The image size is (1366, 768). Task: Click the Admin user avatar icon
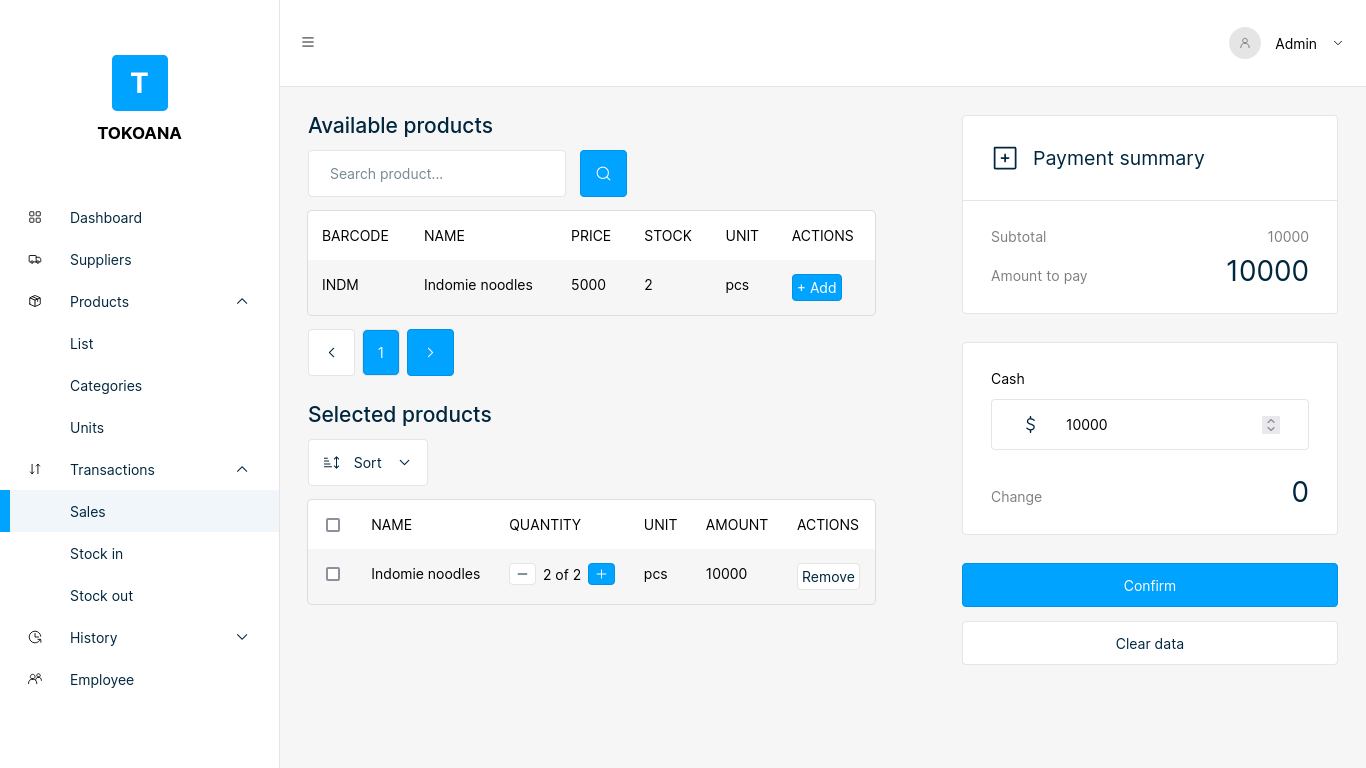point(1244,43)
